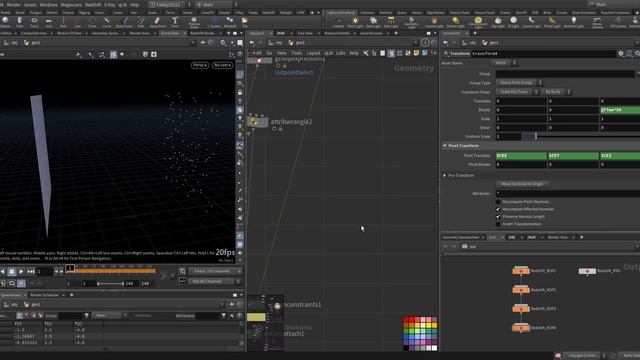The image size is (640, 360).
Task: Select the L-System shelf tool
Action: point(214,22)
